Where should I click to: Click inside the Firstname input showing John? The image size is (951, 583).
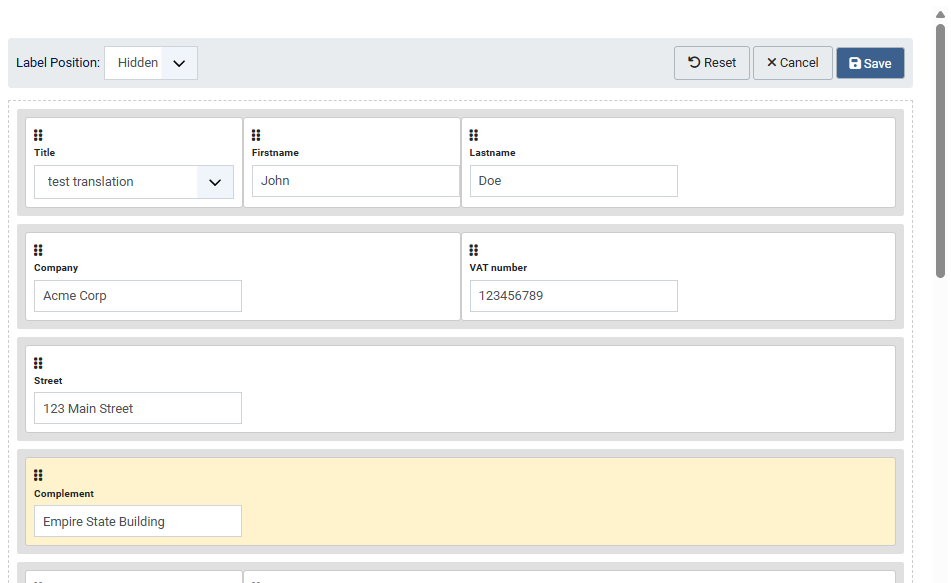click(x=355, y=181)
